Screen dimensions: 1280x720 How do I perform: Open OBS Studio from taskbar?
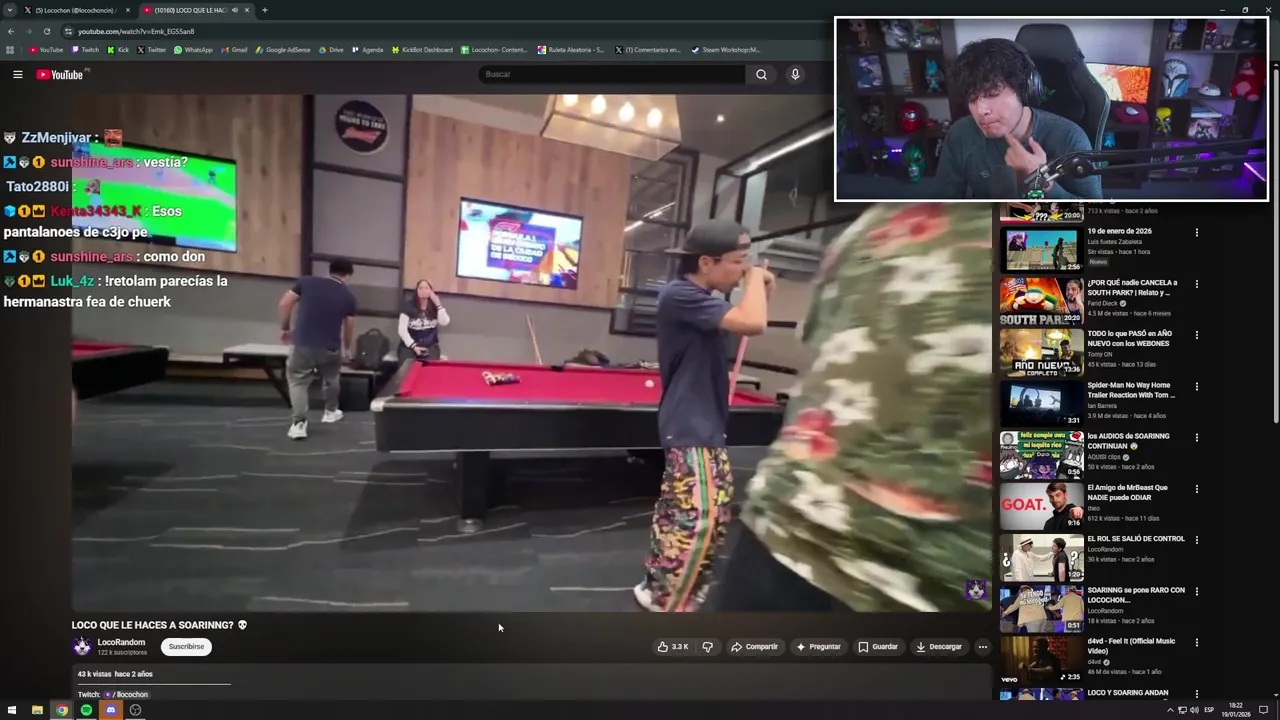pos(135,710)
